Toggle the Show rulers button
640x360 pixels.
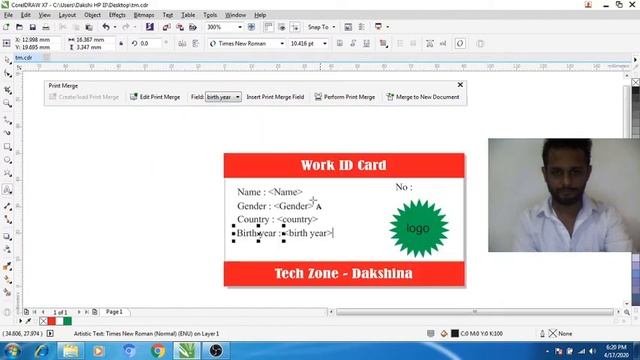click(x=268, y=27)
